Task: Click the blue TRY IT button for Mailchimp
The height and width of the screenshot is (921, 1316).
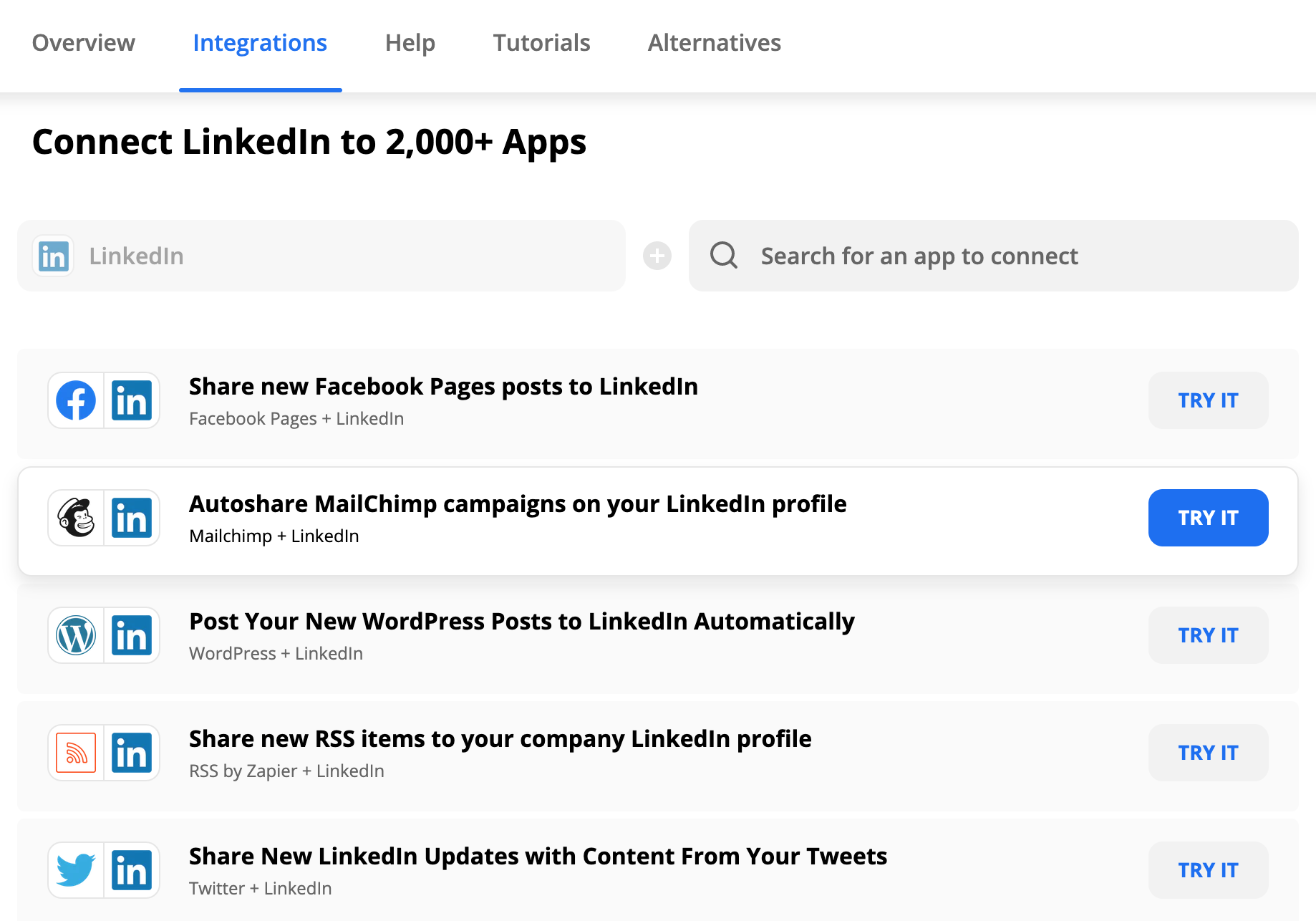Action: 1209,518
